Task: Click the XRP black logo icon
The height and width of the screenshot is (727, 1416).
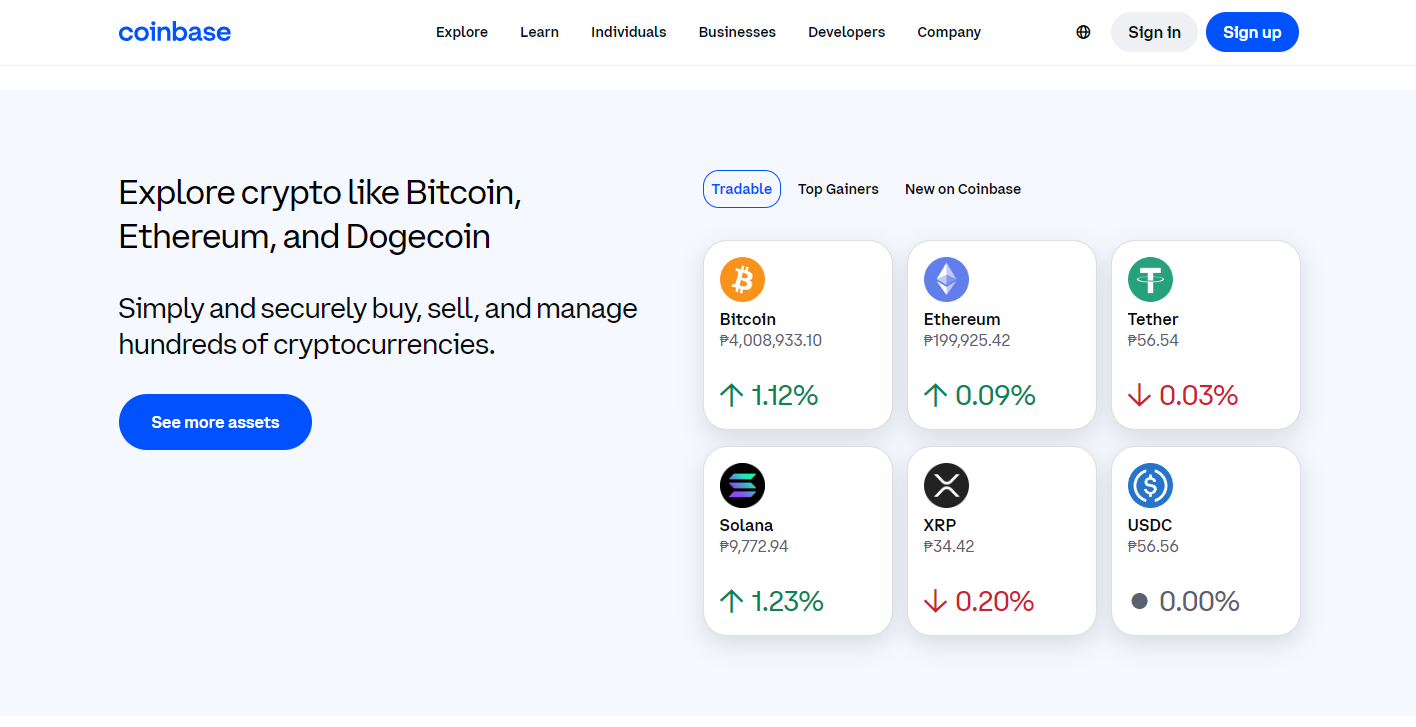Action: click(x=946, y=485)
